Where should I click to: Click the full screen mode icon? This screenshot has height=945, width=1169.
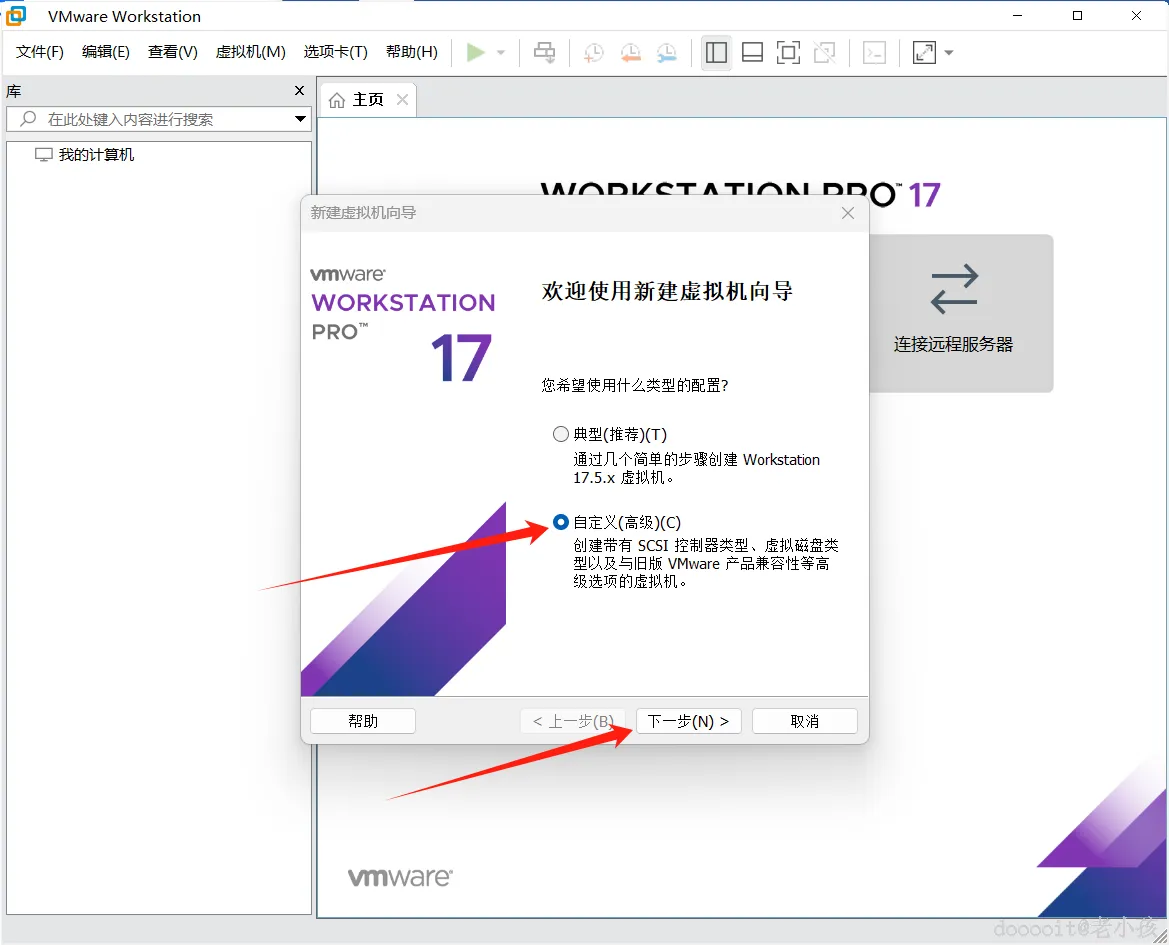(789, 52)
